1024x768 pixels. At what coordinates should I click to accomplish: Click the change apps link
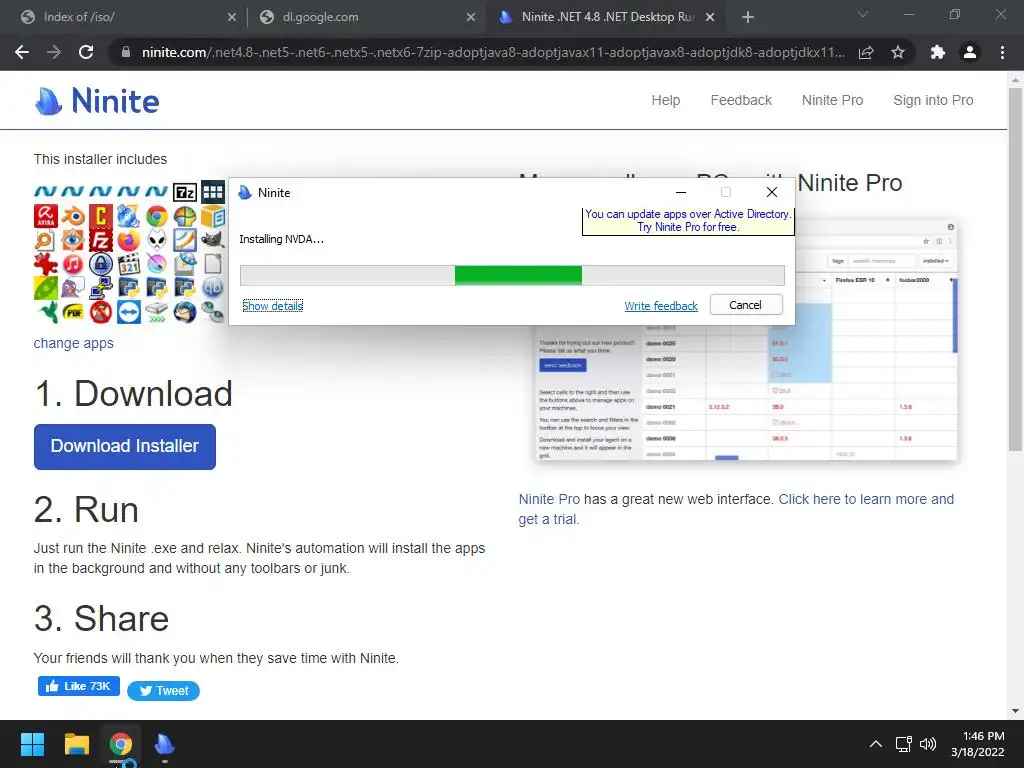coord(74,343)
